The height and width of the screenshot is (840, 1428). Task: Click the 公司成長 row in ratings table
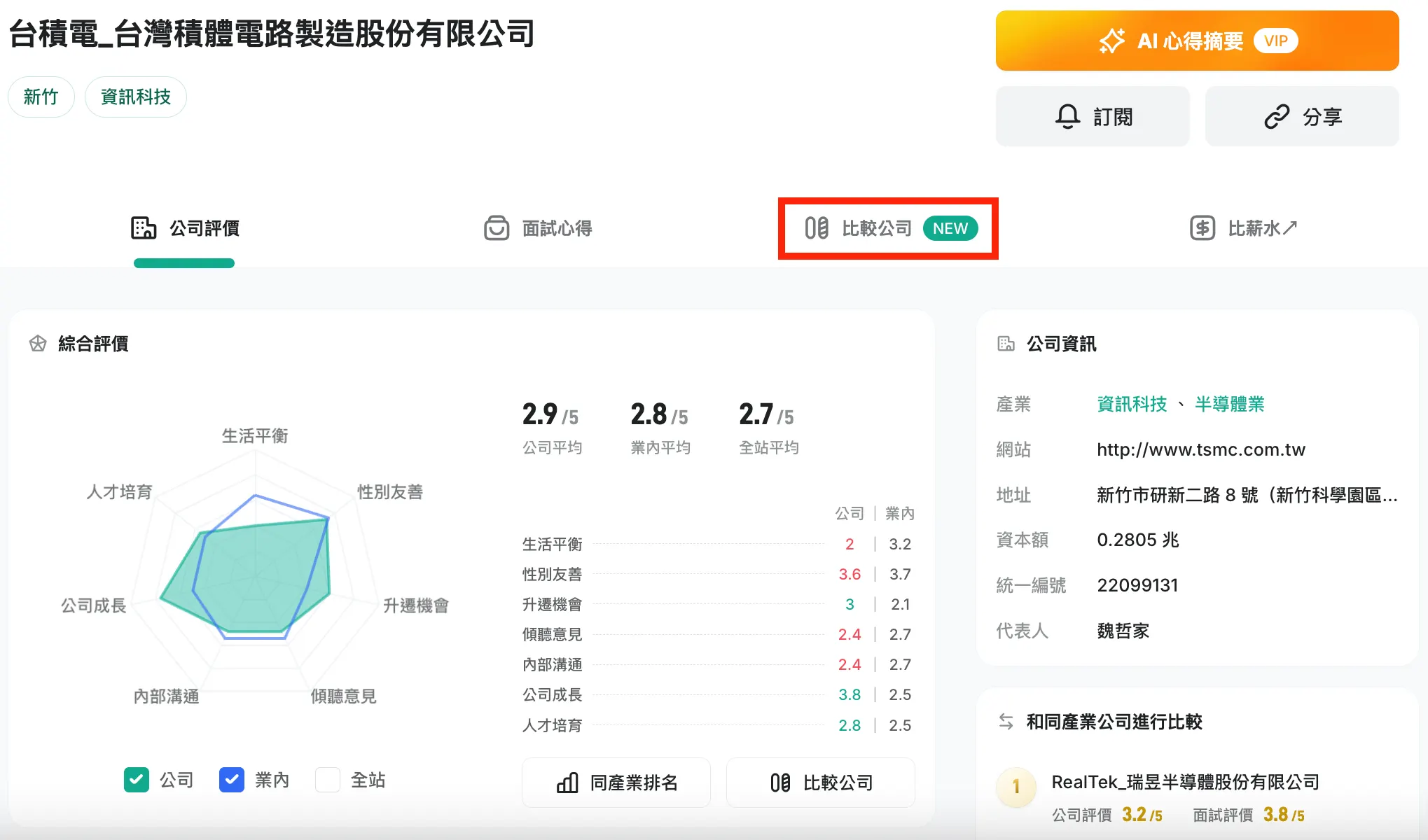[718, 694]
